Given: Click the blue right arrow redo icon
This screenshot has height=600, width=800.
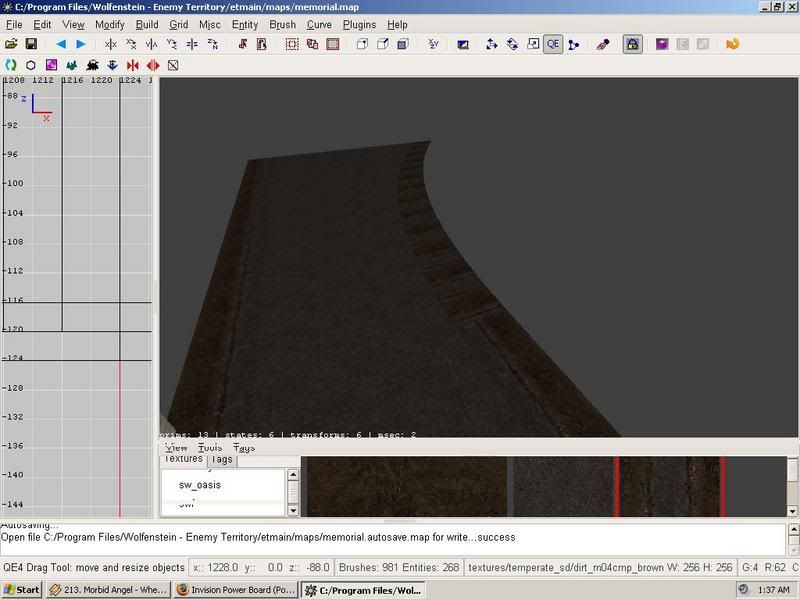Looking at the screenshot, I should (81, 44).
